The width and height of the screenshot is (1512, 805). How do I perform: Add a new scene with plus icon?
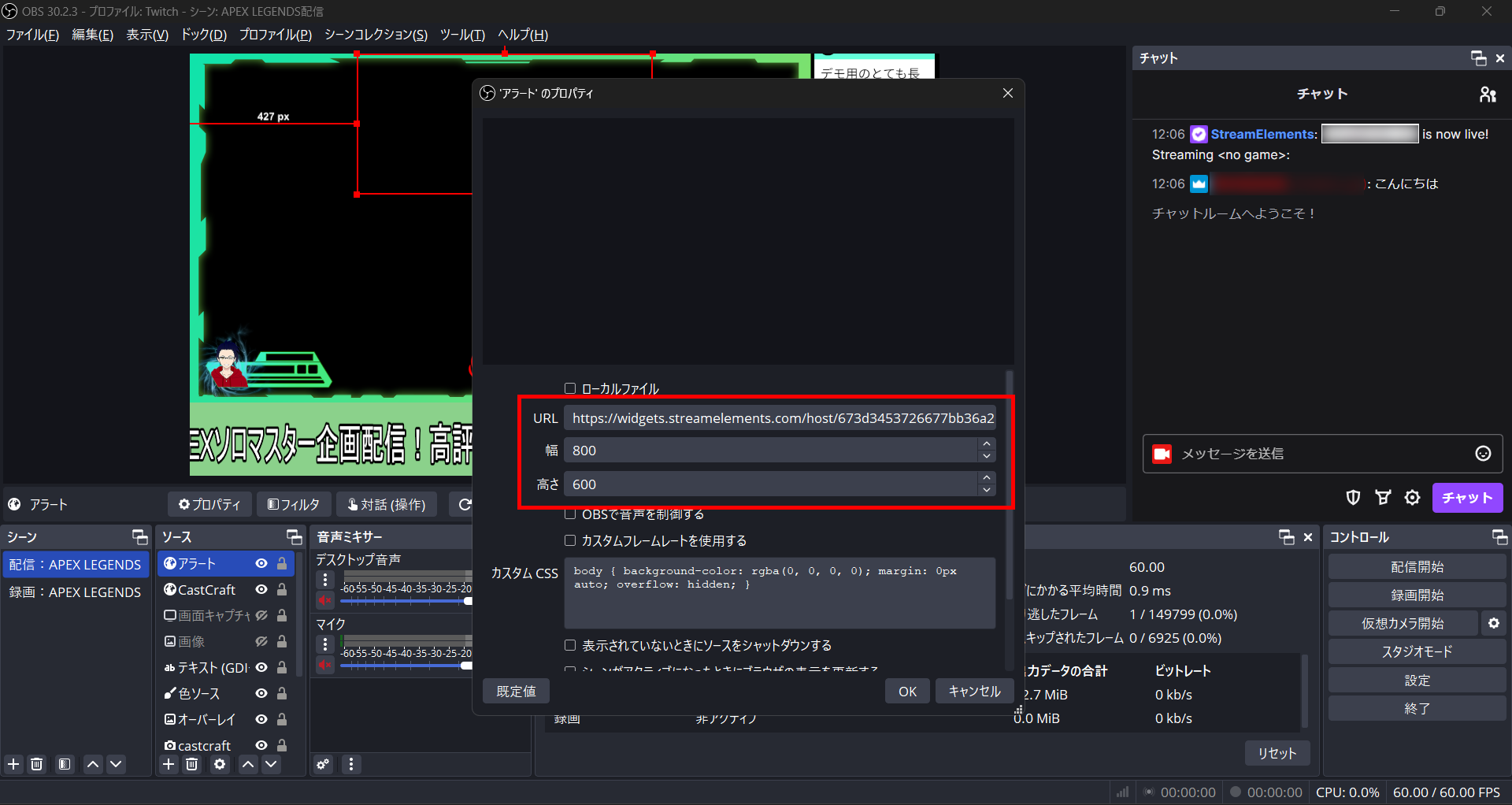13,764
